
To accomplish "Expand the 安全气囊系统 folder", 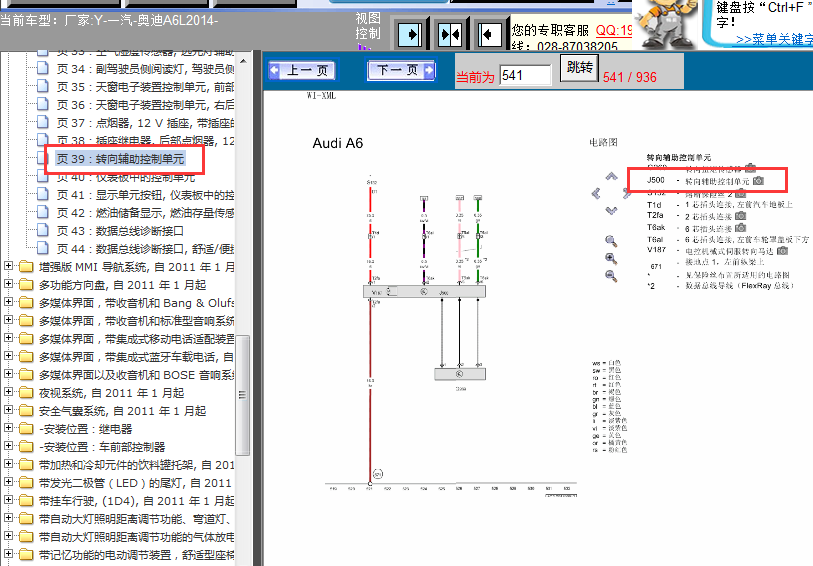I will pos(8,410).
